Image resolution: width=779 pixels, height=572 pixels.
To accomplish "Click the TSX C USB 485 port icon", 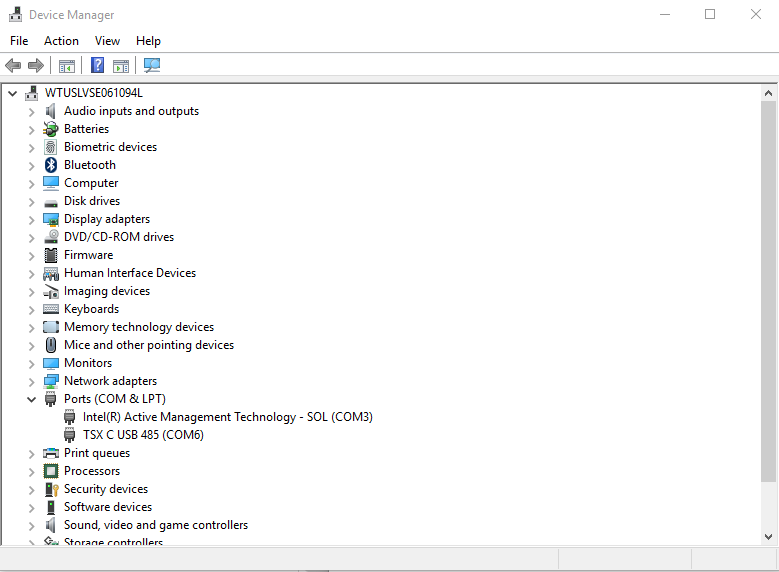I will pyautogui.click(x=70, y=435).
